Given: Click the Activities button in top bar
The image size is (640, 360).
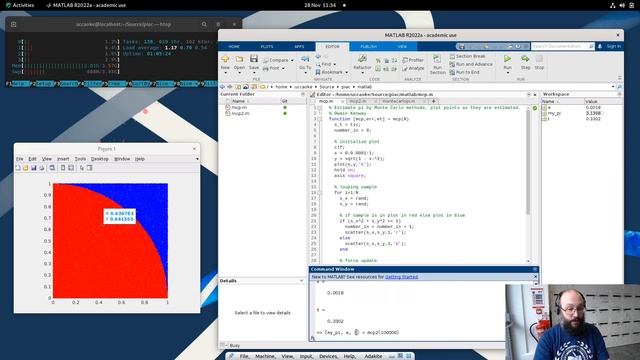Looking at the screenshot, I should [20, 5].
